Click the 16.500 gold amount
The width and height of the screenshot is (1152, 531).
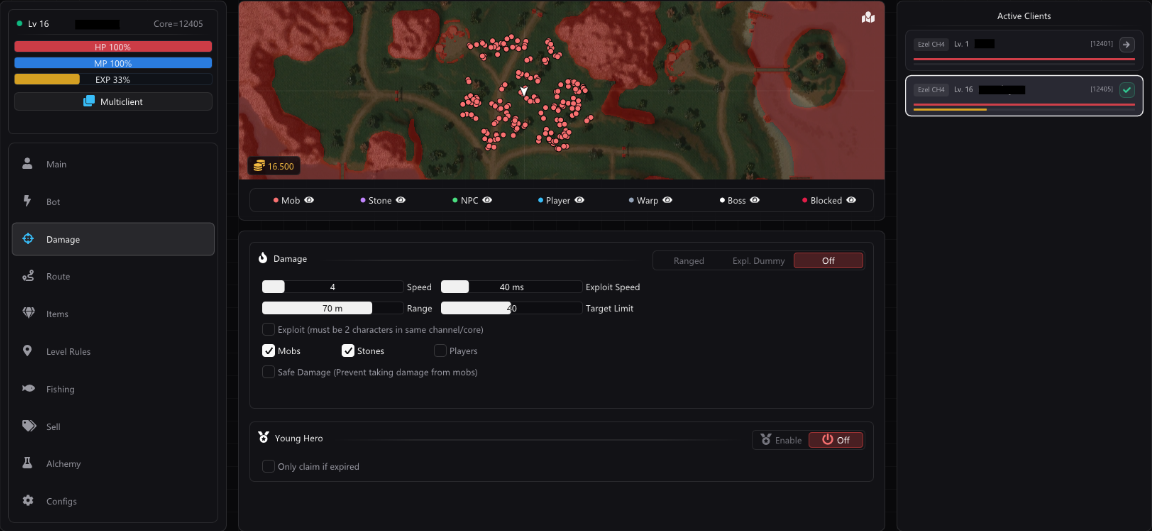pyautogui.click(x=281, y=167)
